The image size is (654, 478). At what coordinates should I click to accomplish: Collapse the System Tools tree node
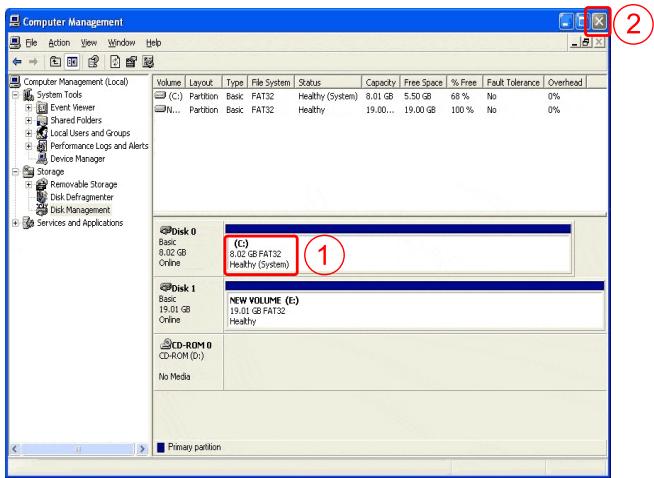pos(15,95)
